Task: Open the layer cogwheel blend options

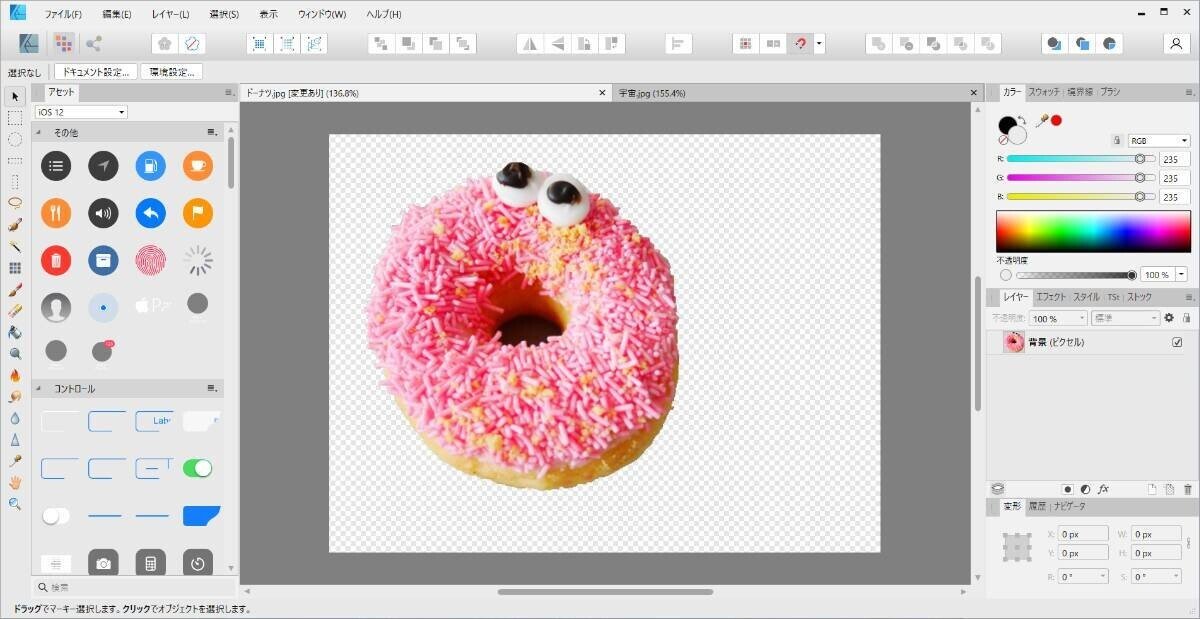Action: (1168, 318)
